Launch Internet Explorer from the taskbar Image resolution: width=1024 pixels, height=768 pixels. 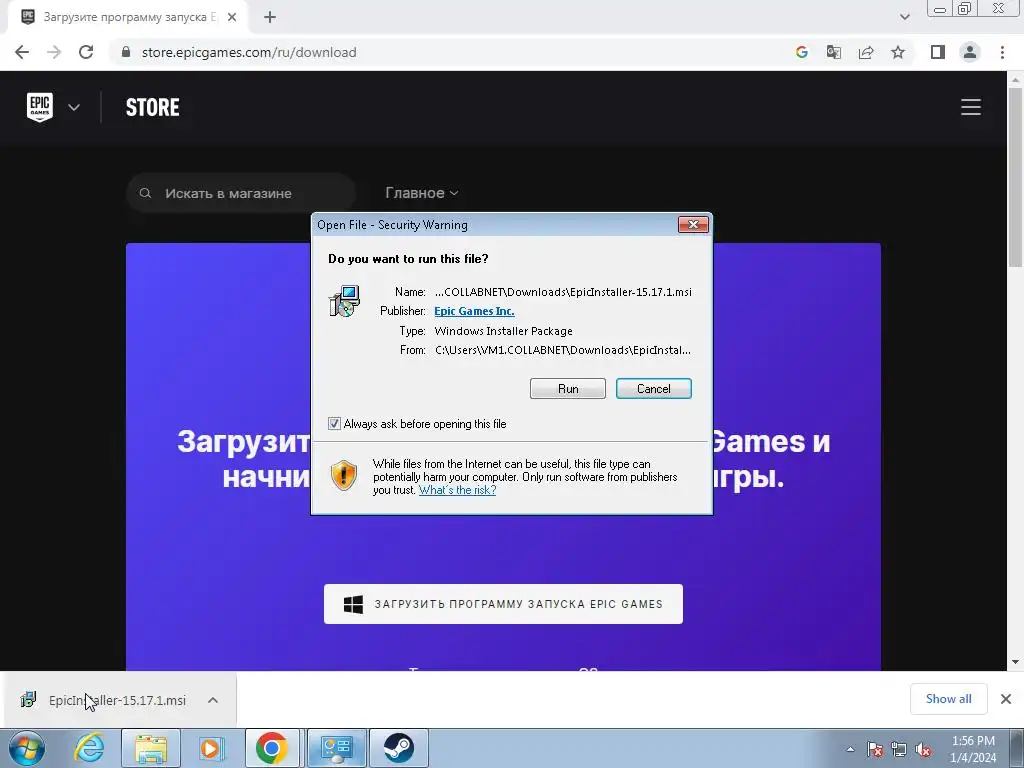click(x=89, y=748)
